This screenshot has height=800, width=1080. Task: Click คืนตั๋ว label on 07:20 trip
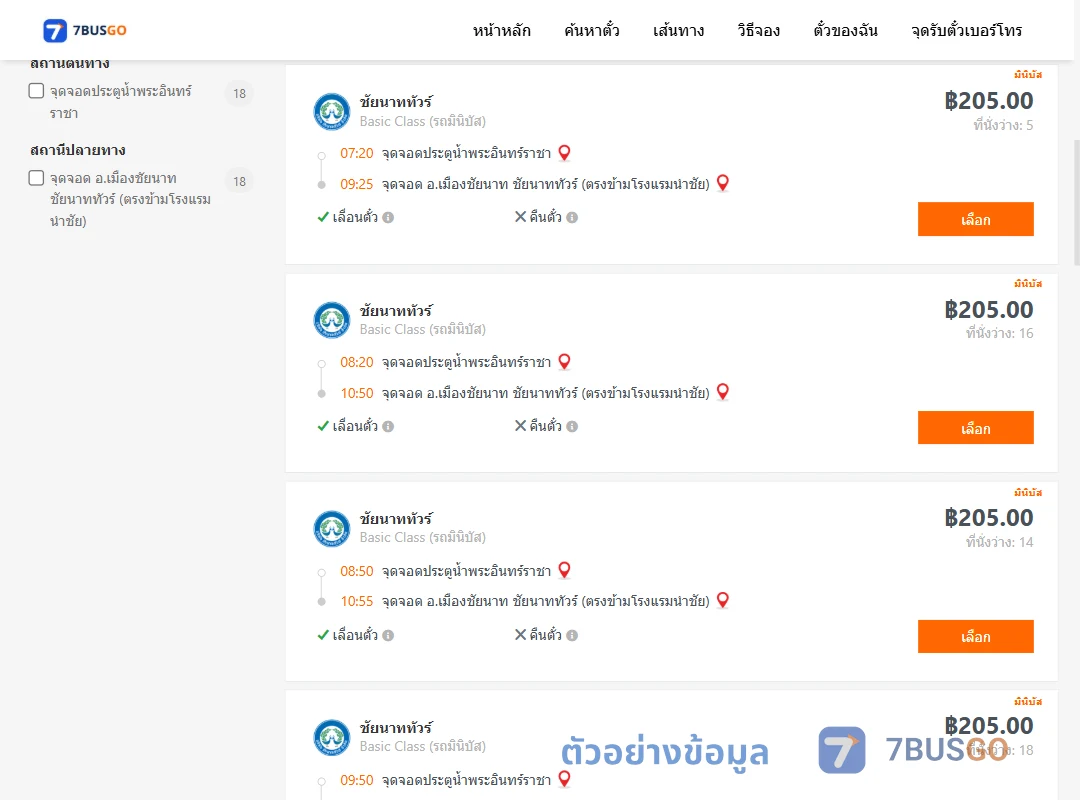pyautogui.click(x=546, y=217)
